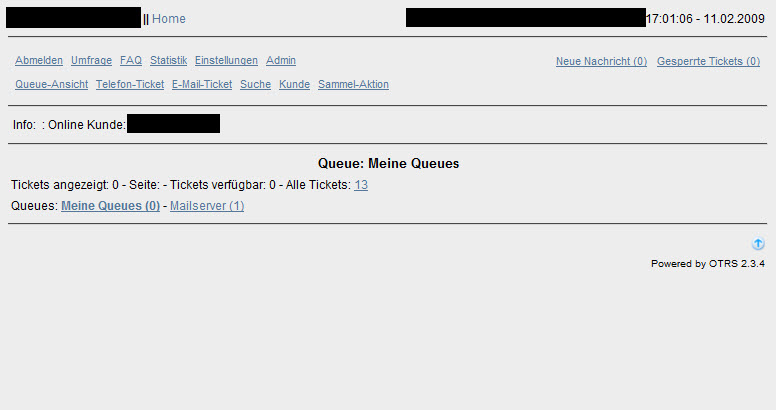776x410 pixels.
Task: Select the Meine Queues (0) queue
Action: (110, 206)
